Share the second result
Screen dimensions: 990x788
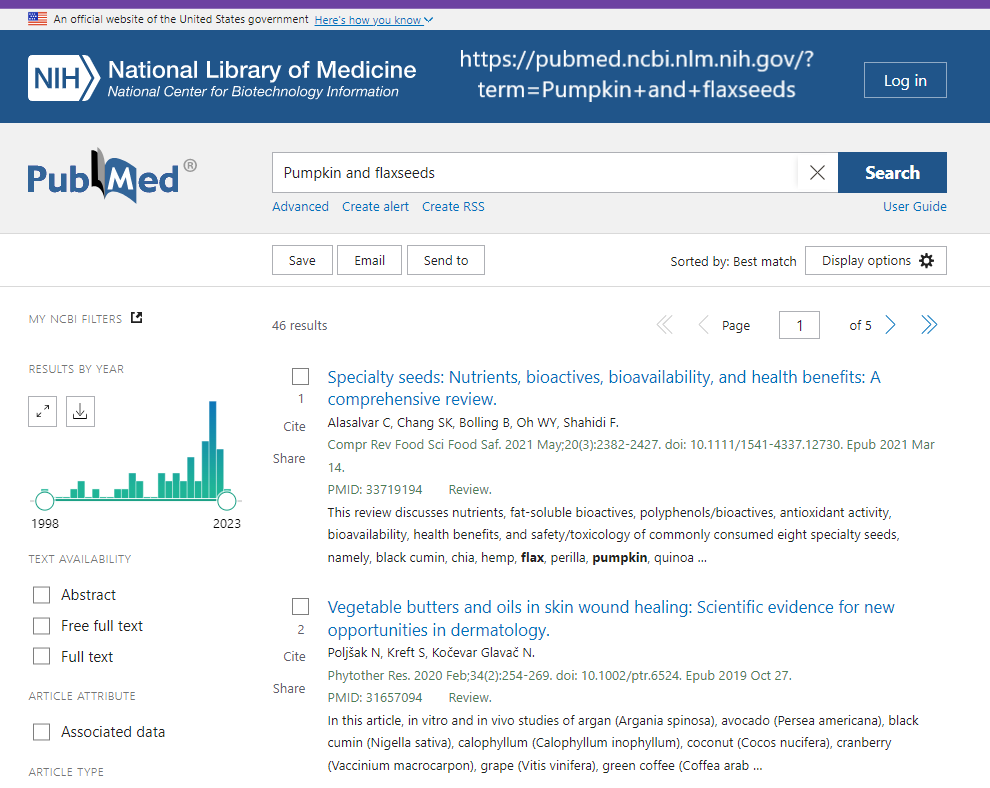(x=289, y=689)
